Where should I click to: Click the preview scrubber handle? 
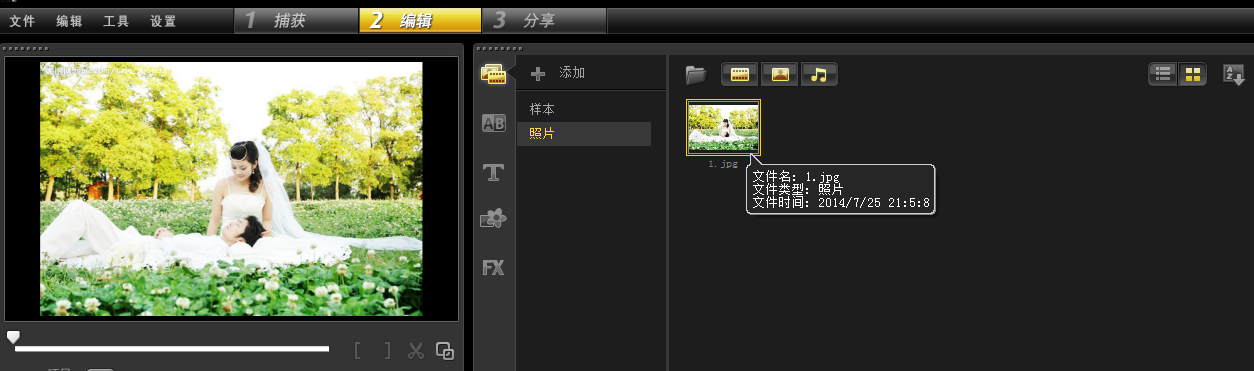pos(13,337)
